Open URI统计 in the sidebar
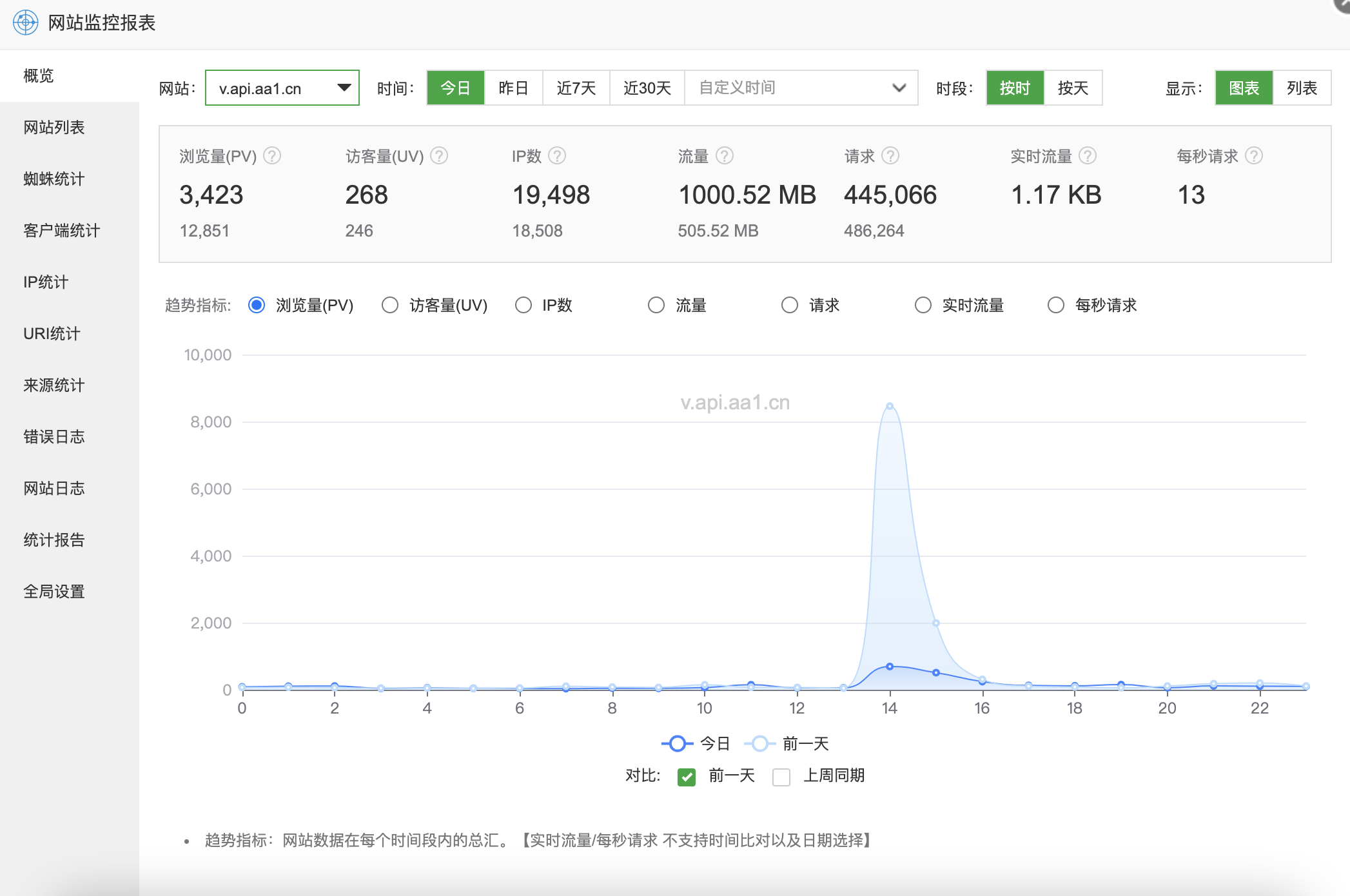The width and height of the screenshot is (1350, 896). (70, 334)
